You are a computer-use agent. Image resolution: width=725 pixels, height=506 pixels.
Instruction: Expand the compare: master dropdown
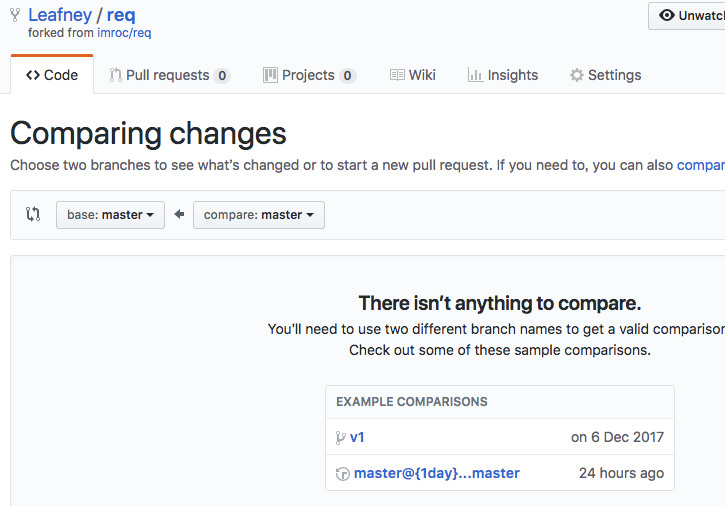pos(258,215)
